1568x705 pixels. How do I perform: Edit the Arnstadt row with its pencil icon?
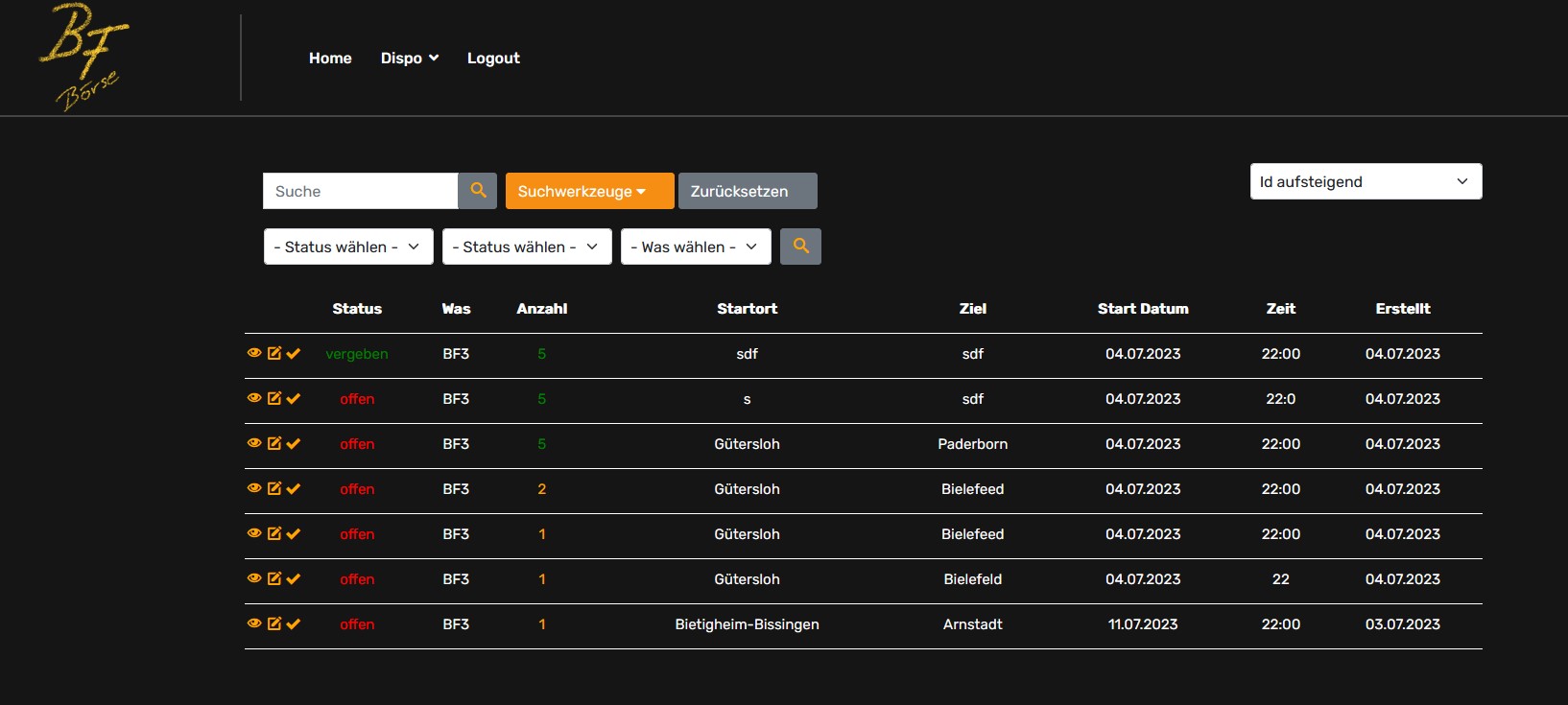click(x=274, y=623)
